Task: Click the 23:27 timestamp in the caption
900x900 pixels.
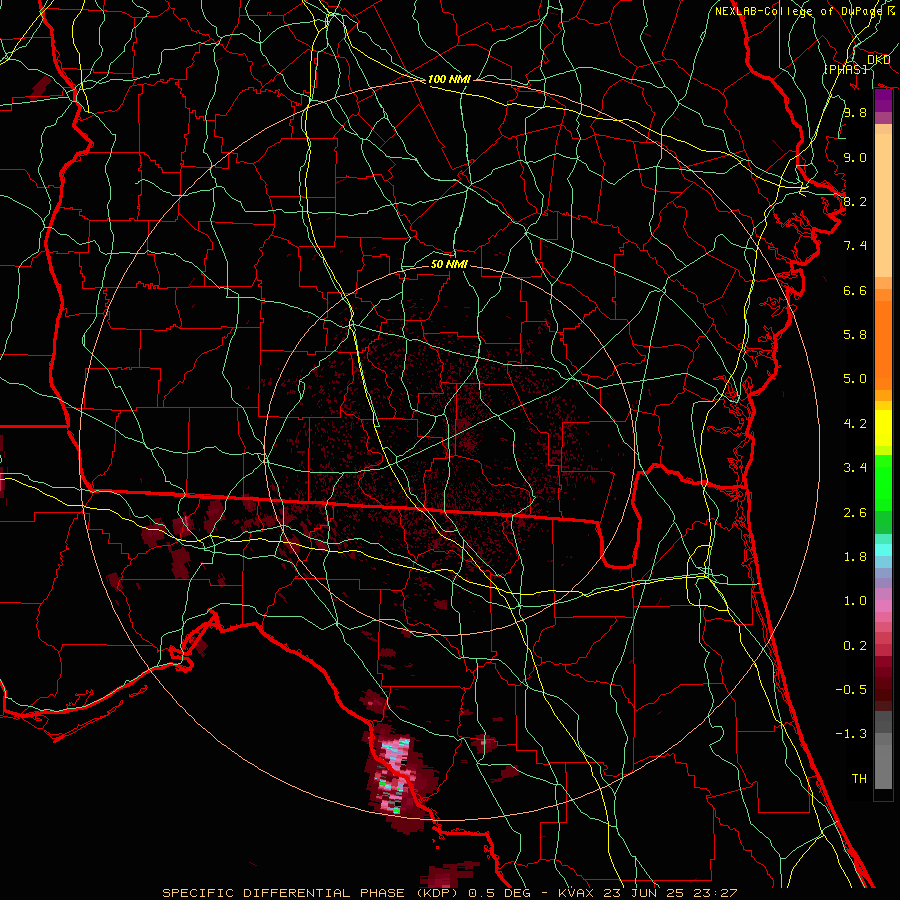Action: pos(714,893)
